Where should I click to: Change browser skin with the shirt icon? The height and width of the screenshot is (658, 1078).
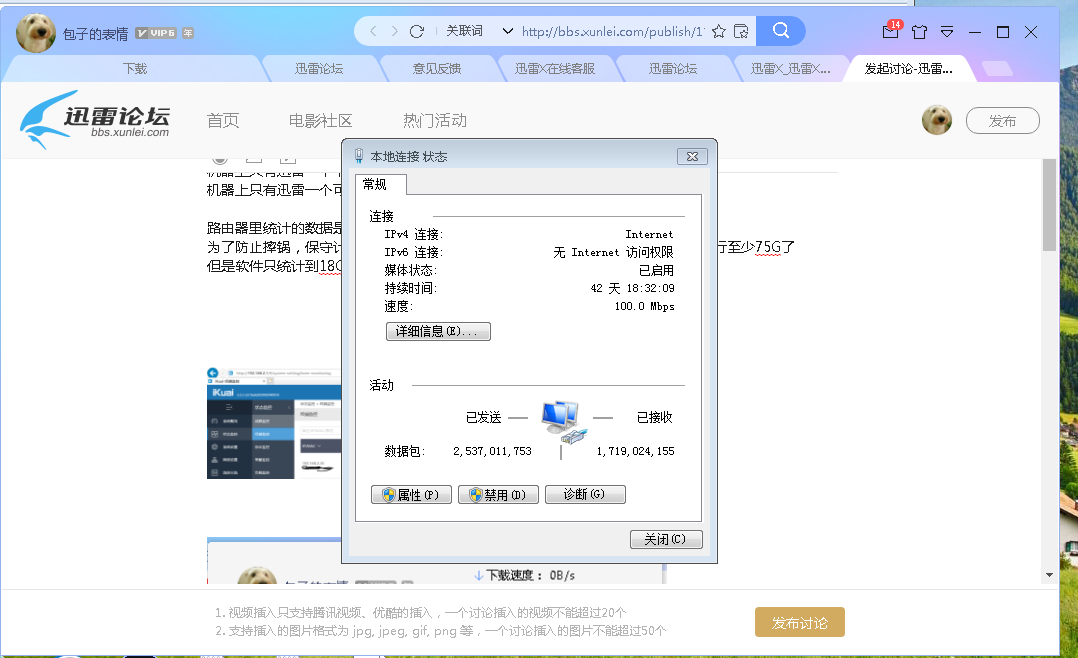coord(919,32)
